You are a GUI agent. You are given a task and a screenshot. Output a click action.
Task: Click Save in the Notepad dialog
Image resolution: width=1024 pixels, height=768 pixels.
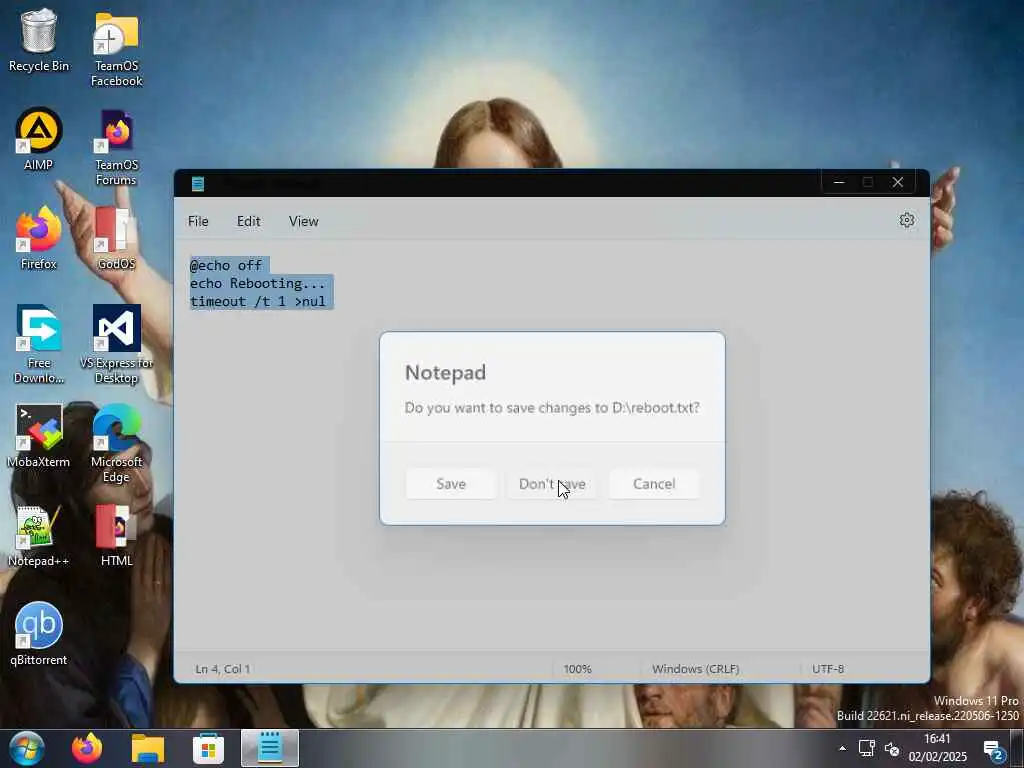click(x=451, y=484)
